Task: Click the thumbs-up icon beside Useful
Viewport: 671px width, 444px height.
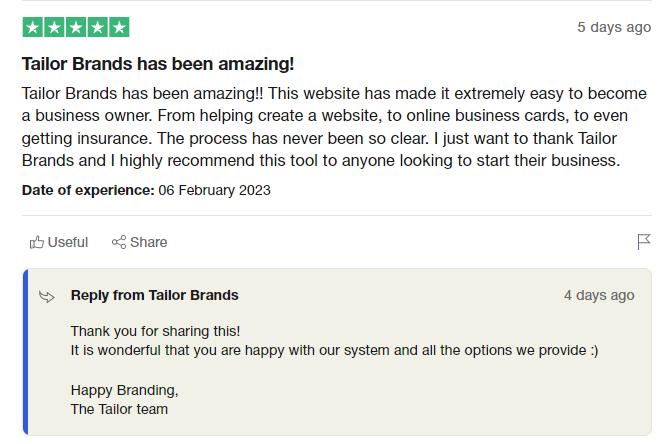Action: pos(37,242)
